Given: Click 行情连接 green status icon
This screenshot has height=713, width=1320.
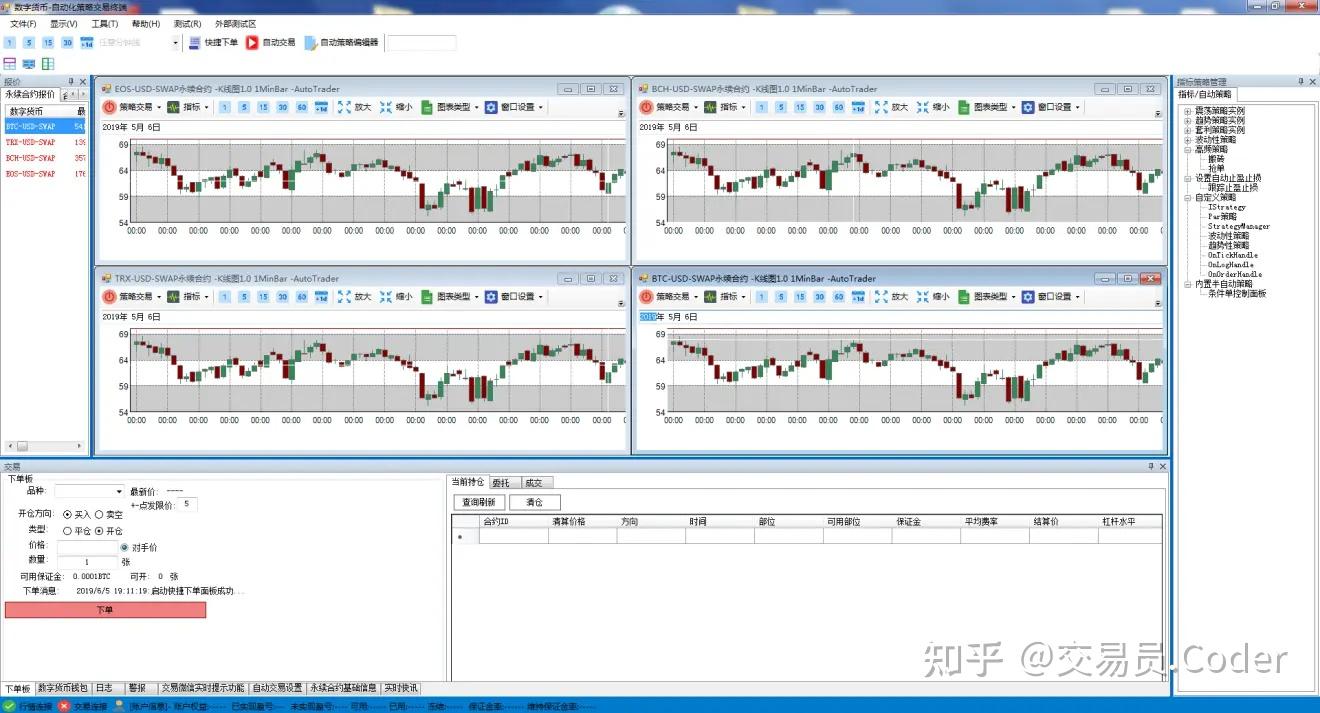Looking at the screenshot, I should pyautogui.click(x=10, y=706).
